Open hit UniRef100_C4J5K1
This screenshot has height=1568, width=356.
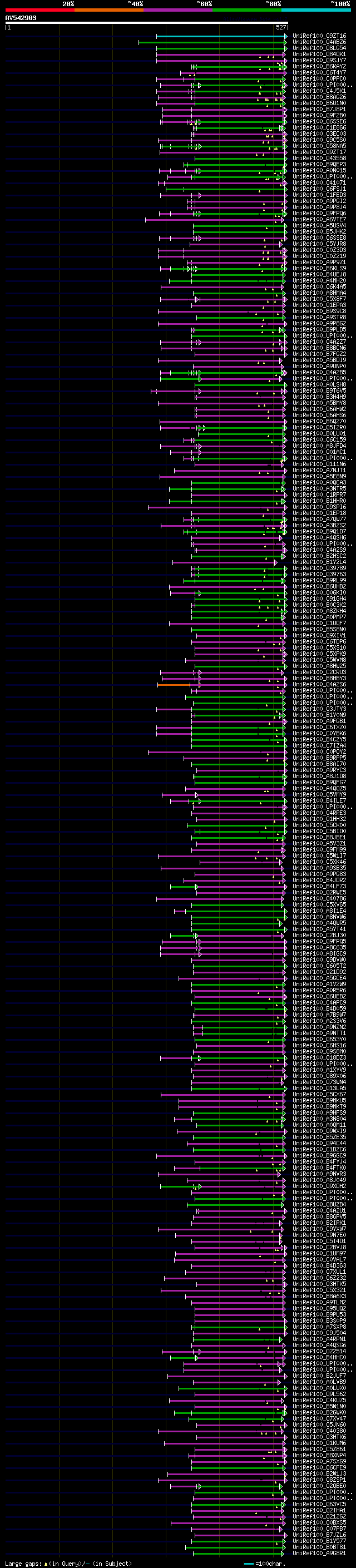[319, 91]
